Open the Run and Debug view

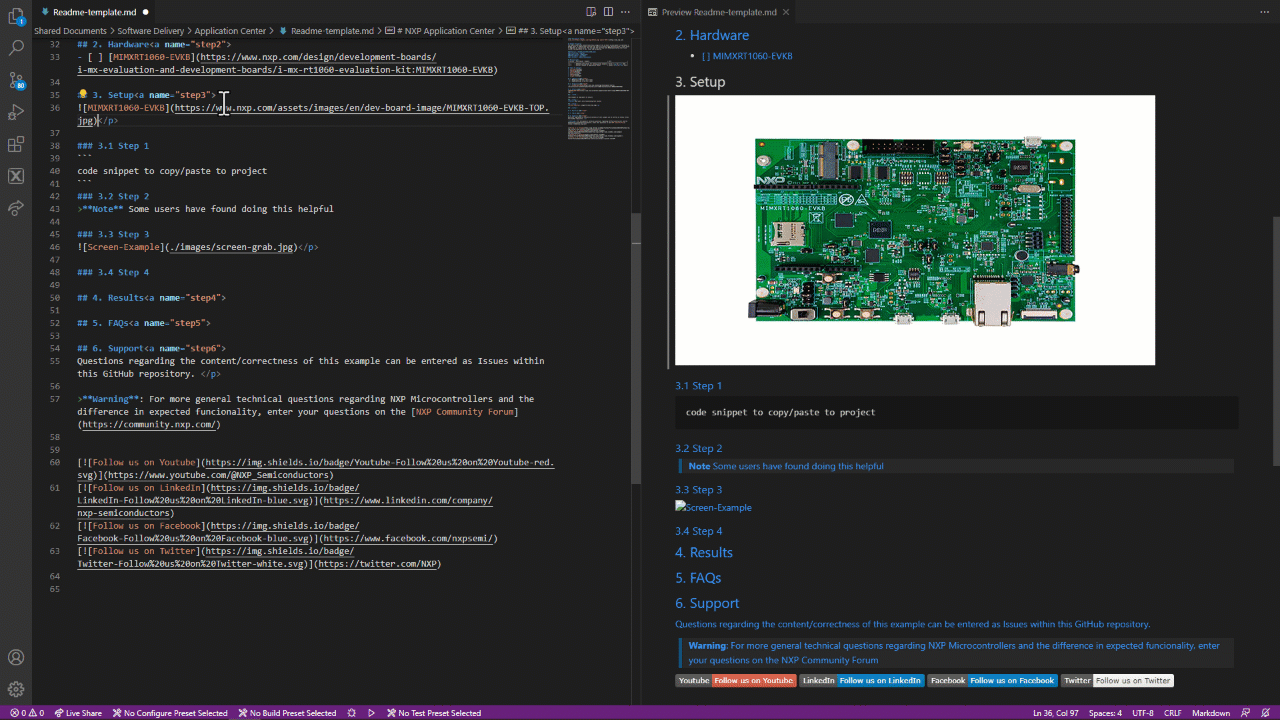coord(16,112)
